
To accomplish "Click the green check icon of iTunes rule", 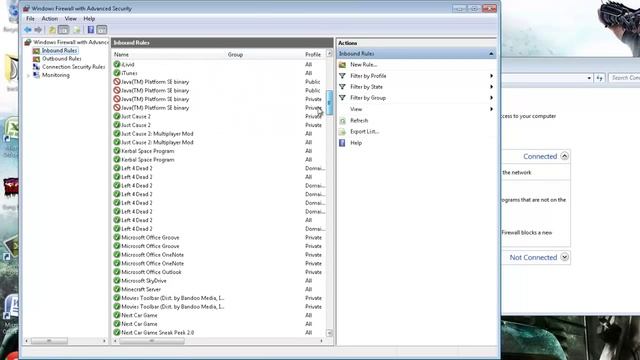I will [117, 73].
